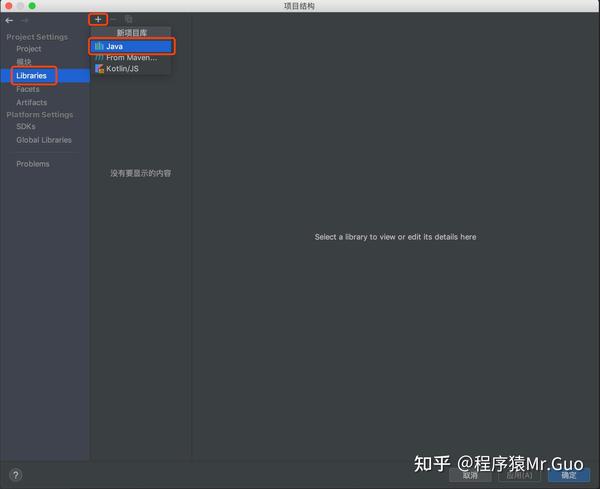Open Global Libraries settings
The width and height of the screenshot is (600, 489).
pos(44,140)
